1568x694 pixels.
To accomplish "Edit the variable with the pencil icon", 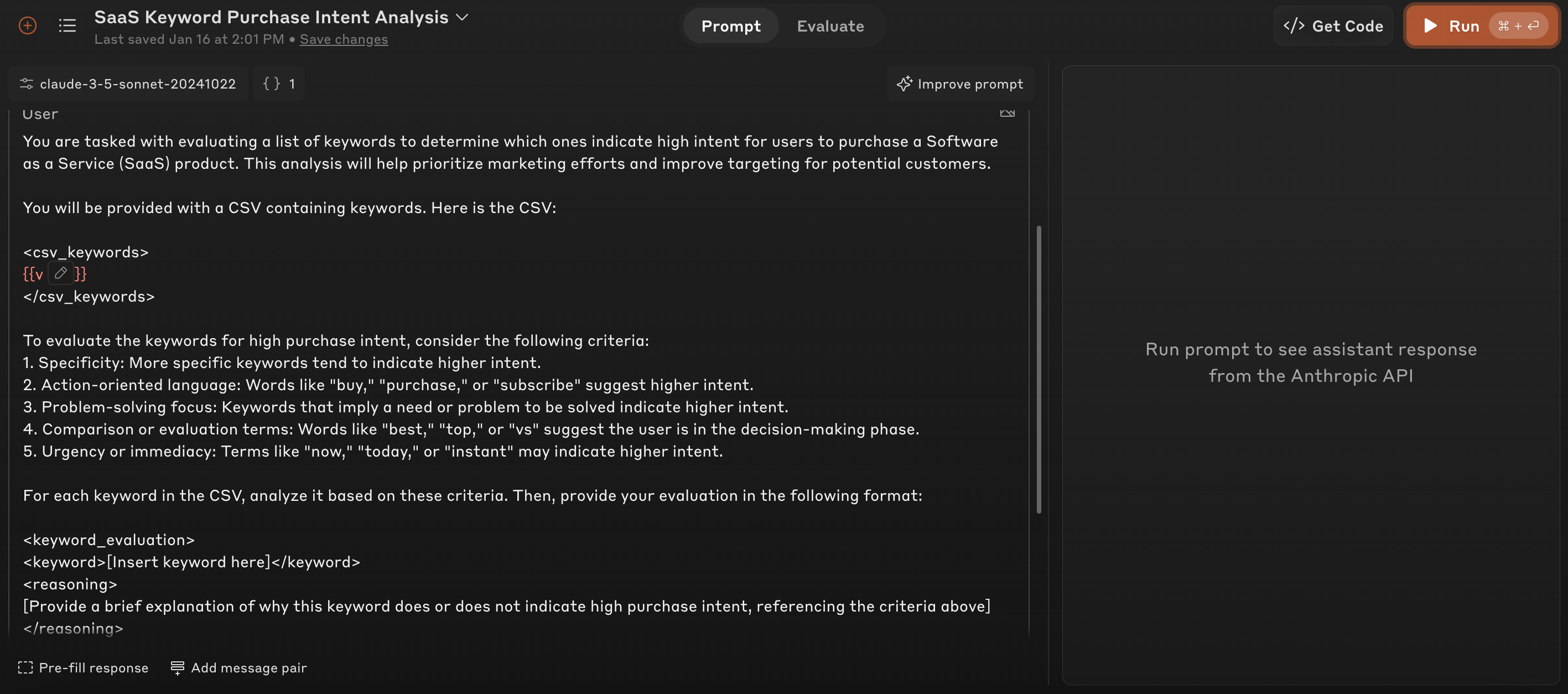I will 60,273.
